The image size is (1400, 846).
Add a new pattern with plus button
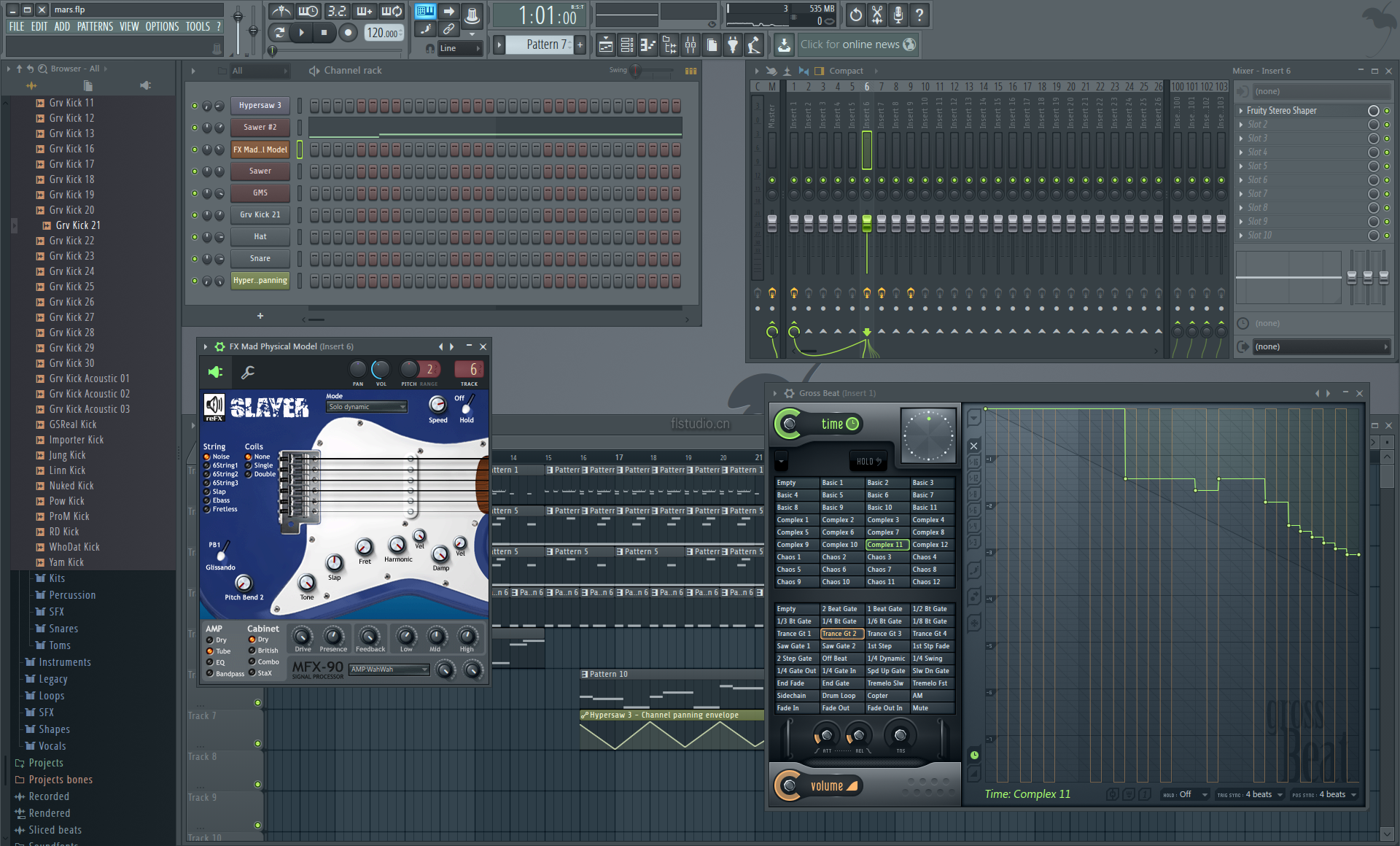580,44
